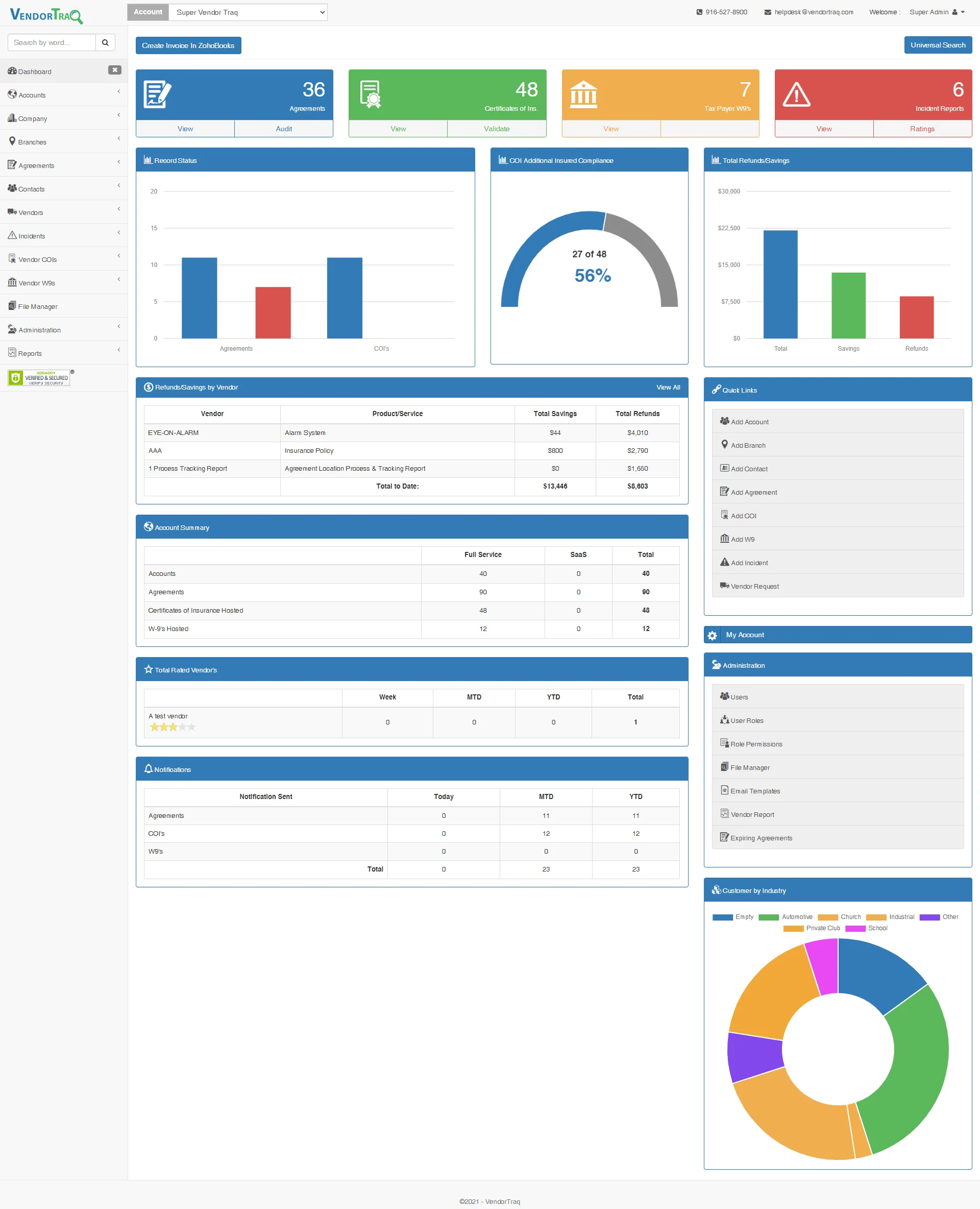This screenshot has height=1209, width=980.
Task: Click the Search by word input field
Action: coord(52,42)
